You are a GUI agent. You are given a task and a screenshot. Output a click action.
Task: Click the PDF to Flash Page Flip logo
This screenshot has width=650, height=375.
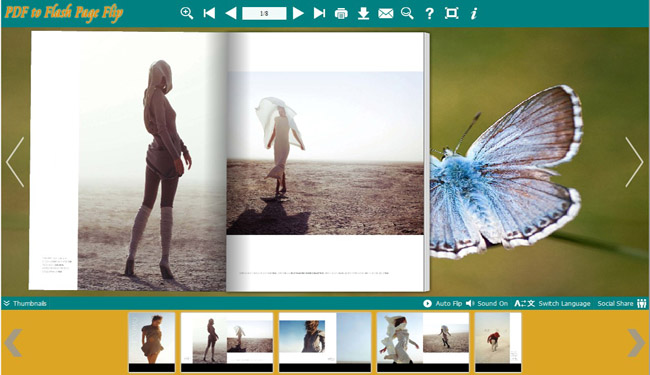[x=64, y=12]
